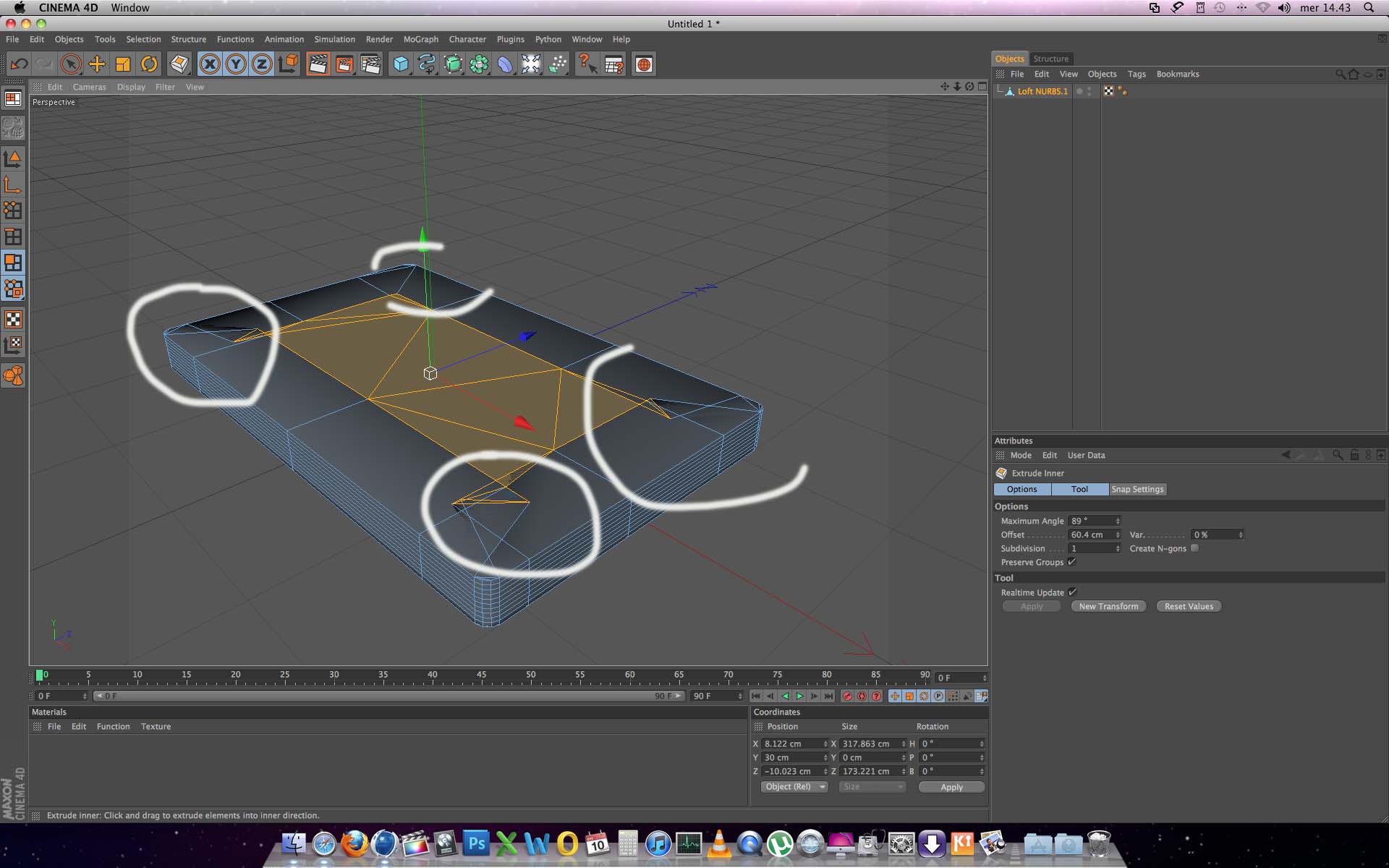Click the Offset value field
The width and height of the screenshot is (1389, 868).
[1089, 535]
